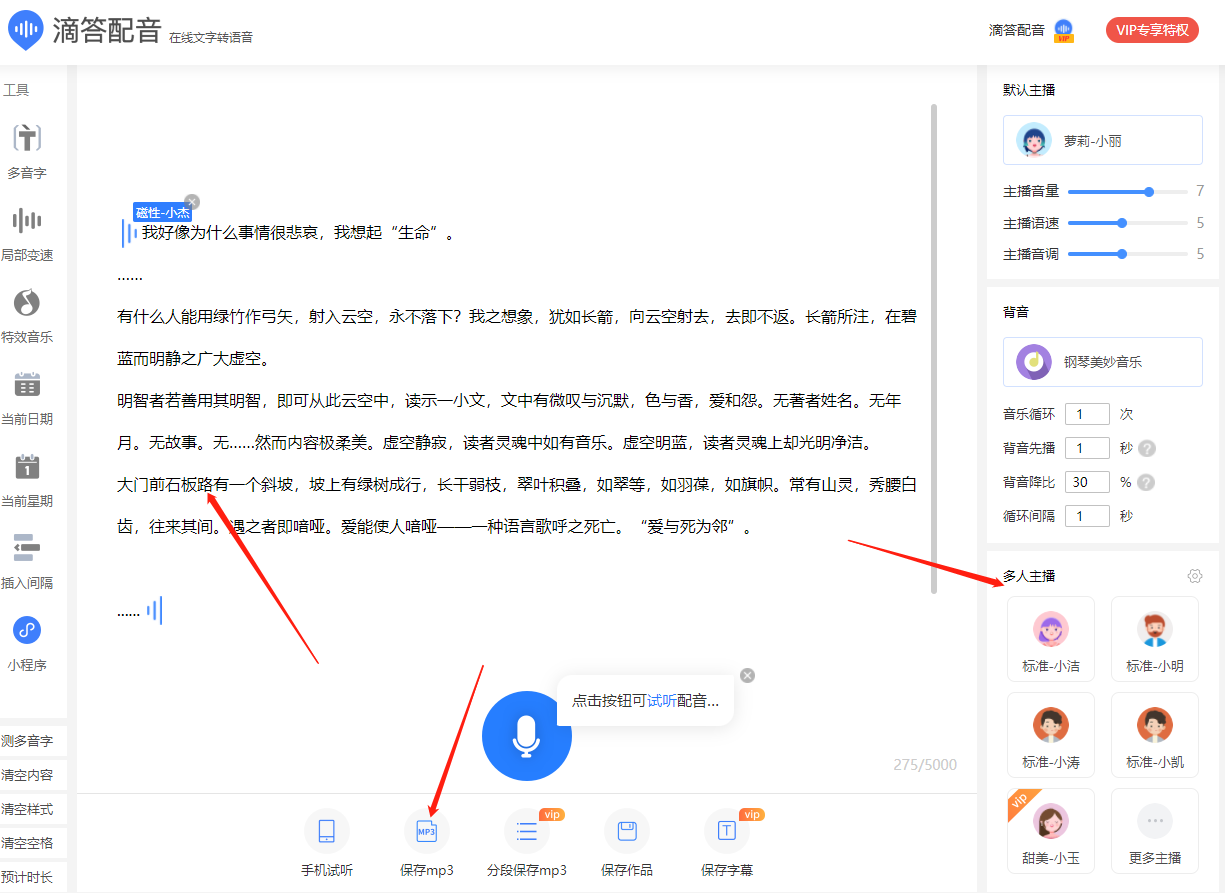
Task: Click the 磁性-小杰 voice label
Action: pyautogui.click(x=162, y=212)
